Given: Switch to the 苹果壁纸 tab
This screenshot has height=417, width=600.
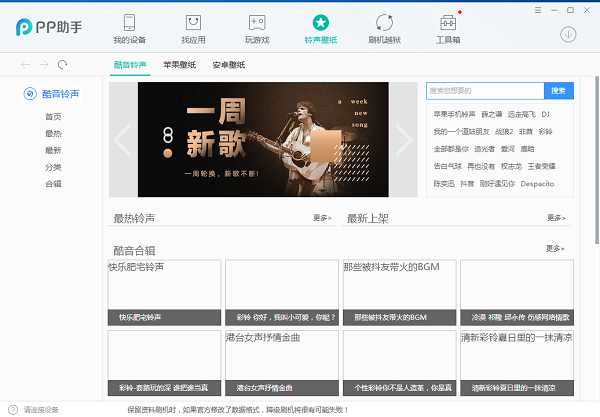Looking at the screenshot, I should click(179, 65).
